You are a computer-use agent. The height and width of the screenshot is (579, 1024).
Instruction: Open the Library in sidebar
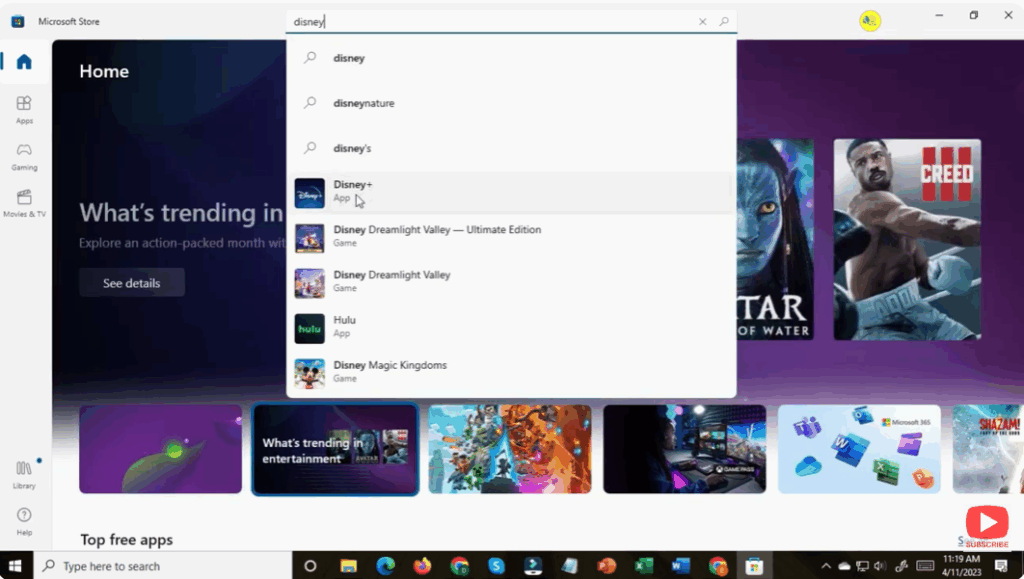tap(24, 475)
